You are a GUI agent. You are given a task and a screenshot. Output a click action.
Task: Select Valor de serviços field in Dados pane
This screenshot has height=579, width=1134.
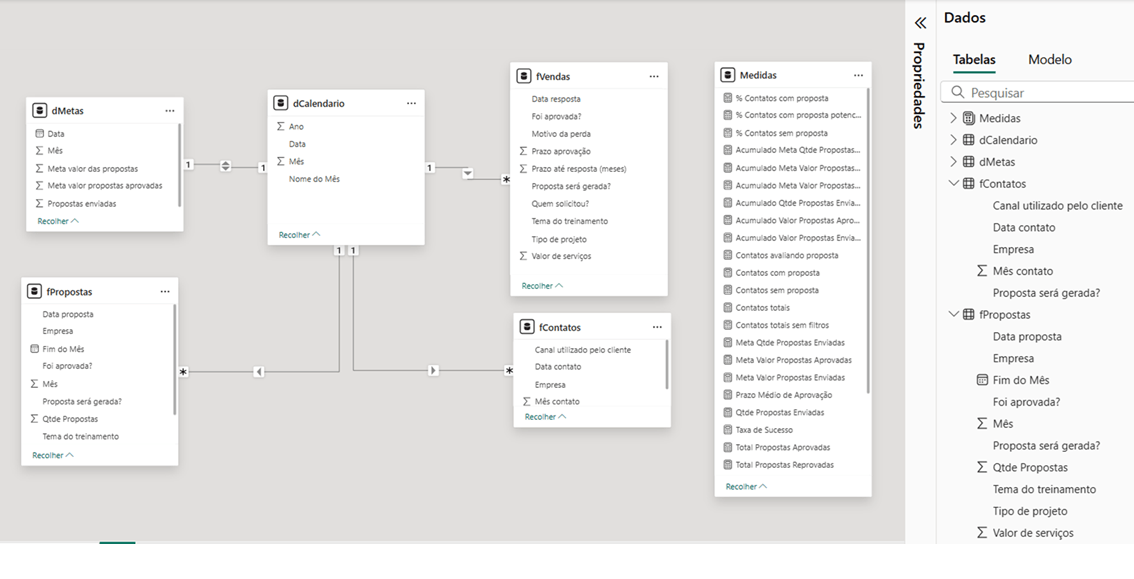(x=1032, y=533)
